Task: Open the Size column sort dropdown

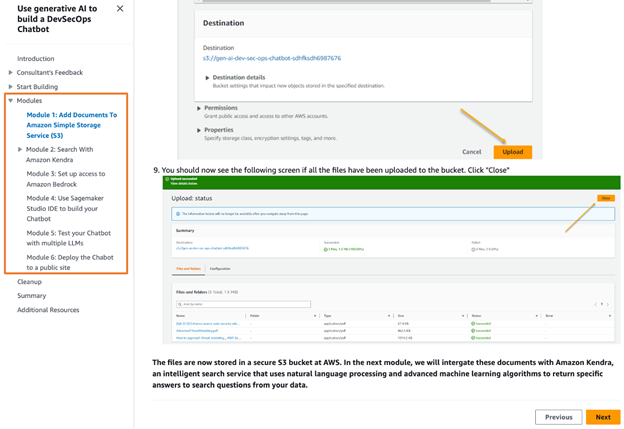Action: pyautogui.click(x=463, y=316)
